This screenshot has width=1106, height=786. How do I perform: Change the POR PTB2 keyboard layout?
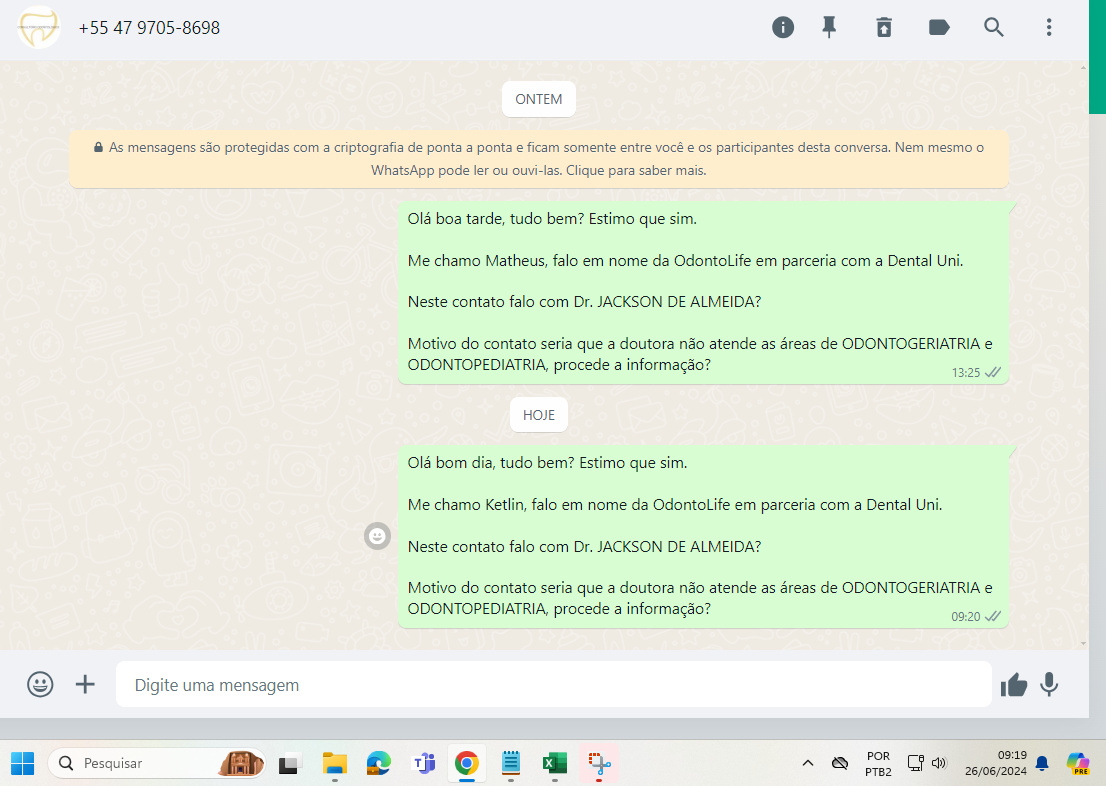[878, 763]
